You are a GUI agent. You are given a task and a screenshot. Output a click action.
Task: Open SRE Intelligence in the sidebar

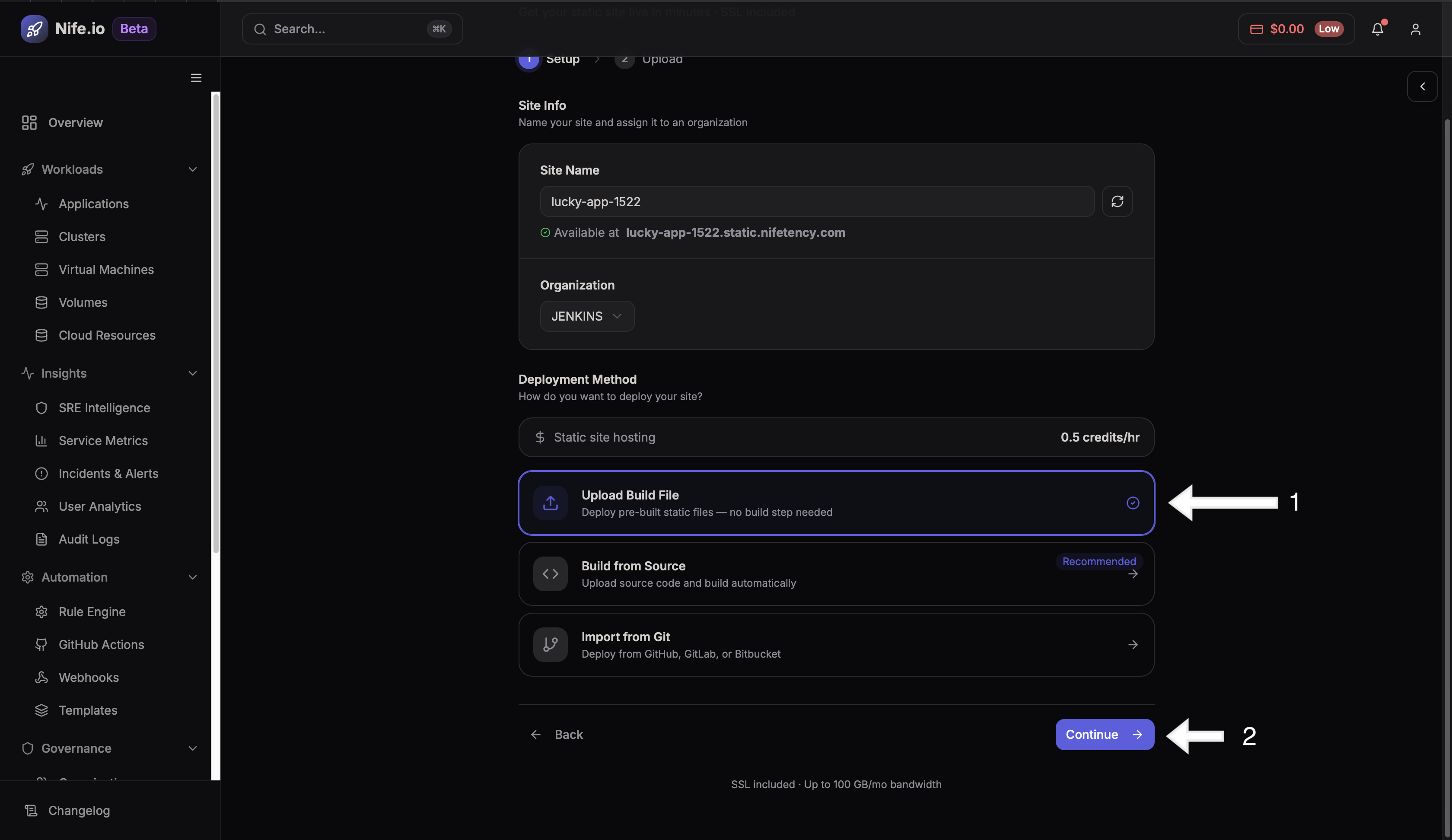pos(104,407)
